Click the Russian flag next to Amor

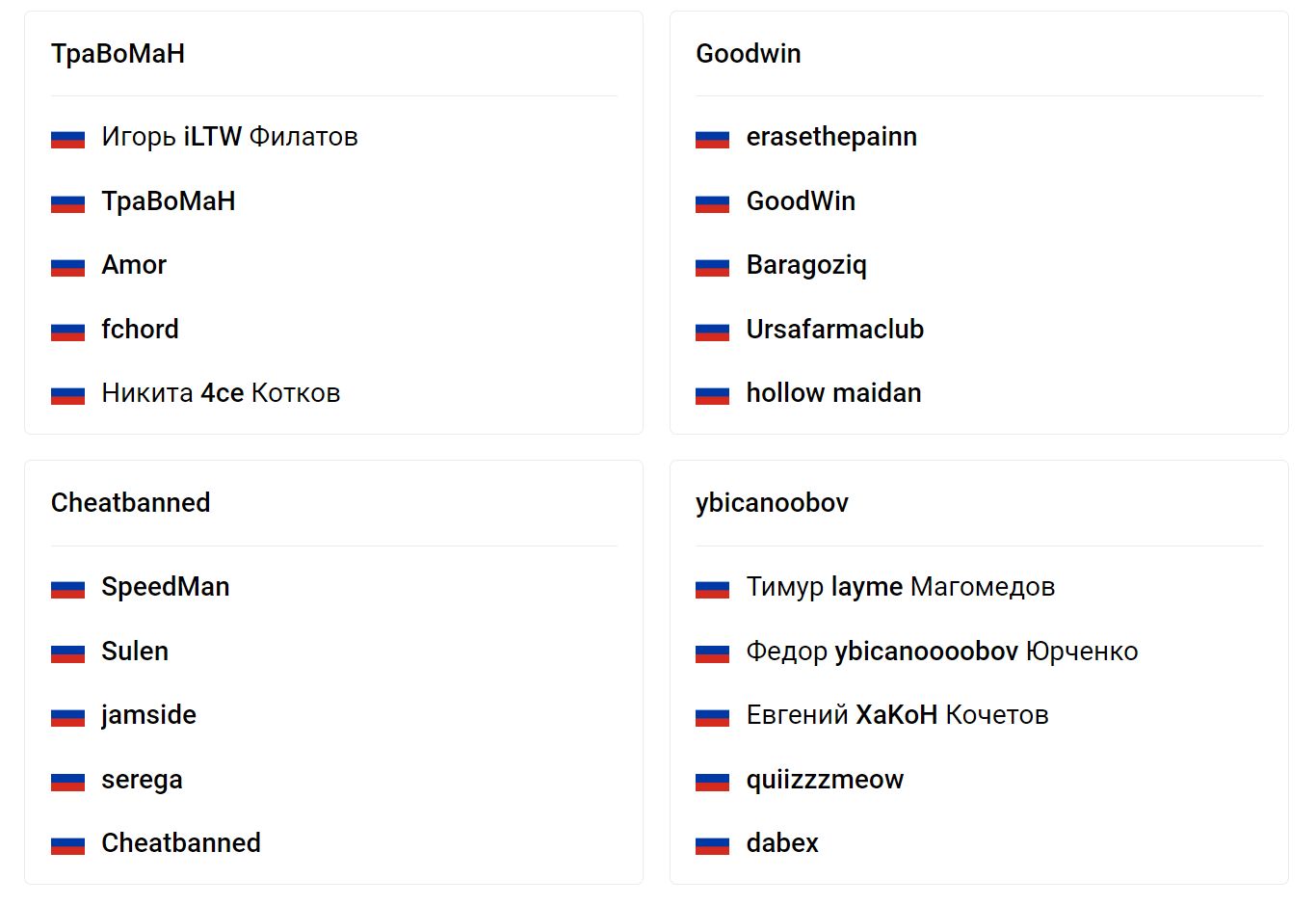click(x=67, y=267)
